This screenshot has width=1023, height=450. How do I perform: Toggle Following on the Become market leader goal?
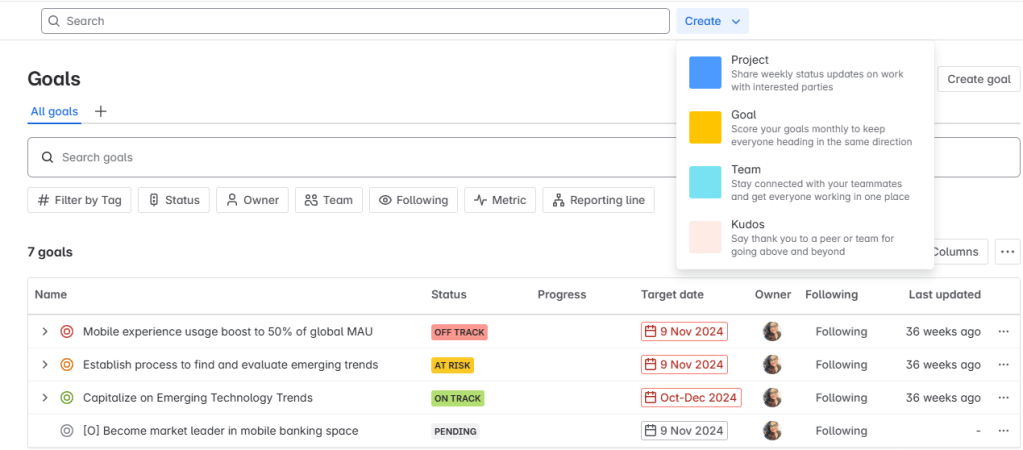coord(841,431)
